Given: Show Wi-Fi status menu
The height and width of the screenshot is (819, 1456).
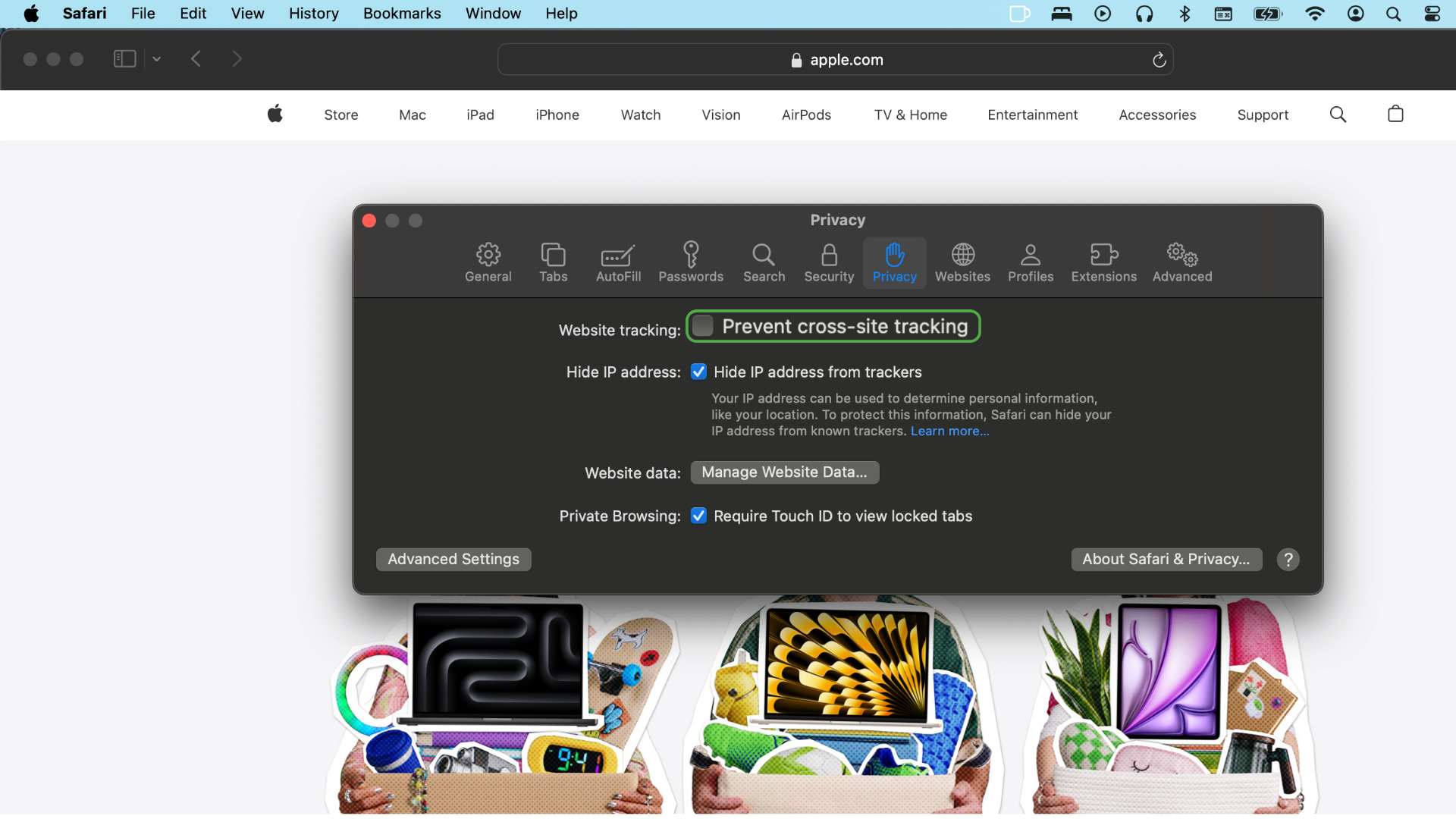Looking at the screenshot, I should 1314,14.
